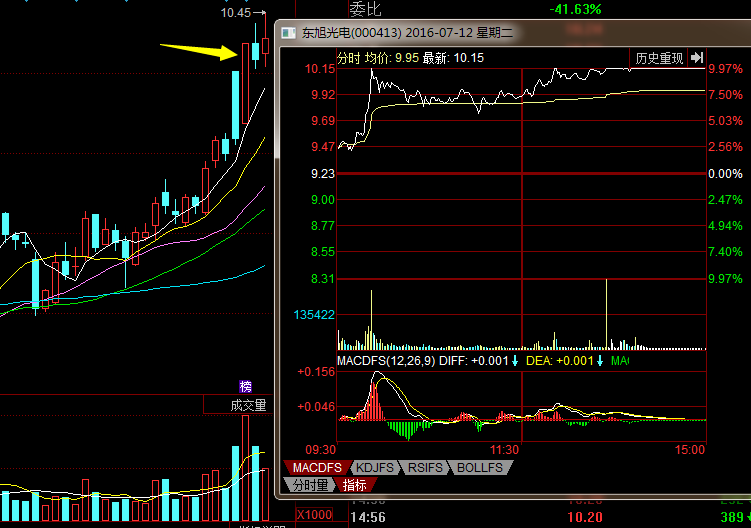The height and width of the screenshot is (528, 751).
Task: Switch to the KDJFS indicator tab
Action: click(375, 467)
